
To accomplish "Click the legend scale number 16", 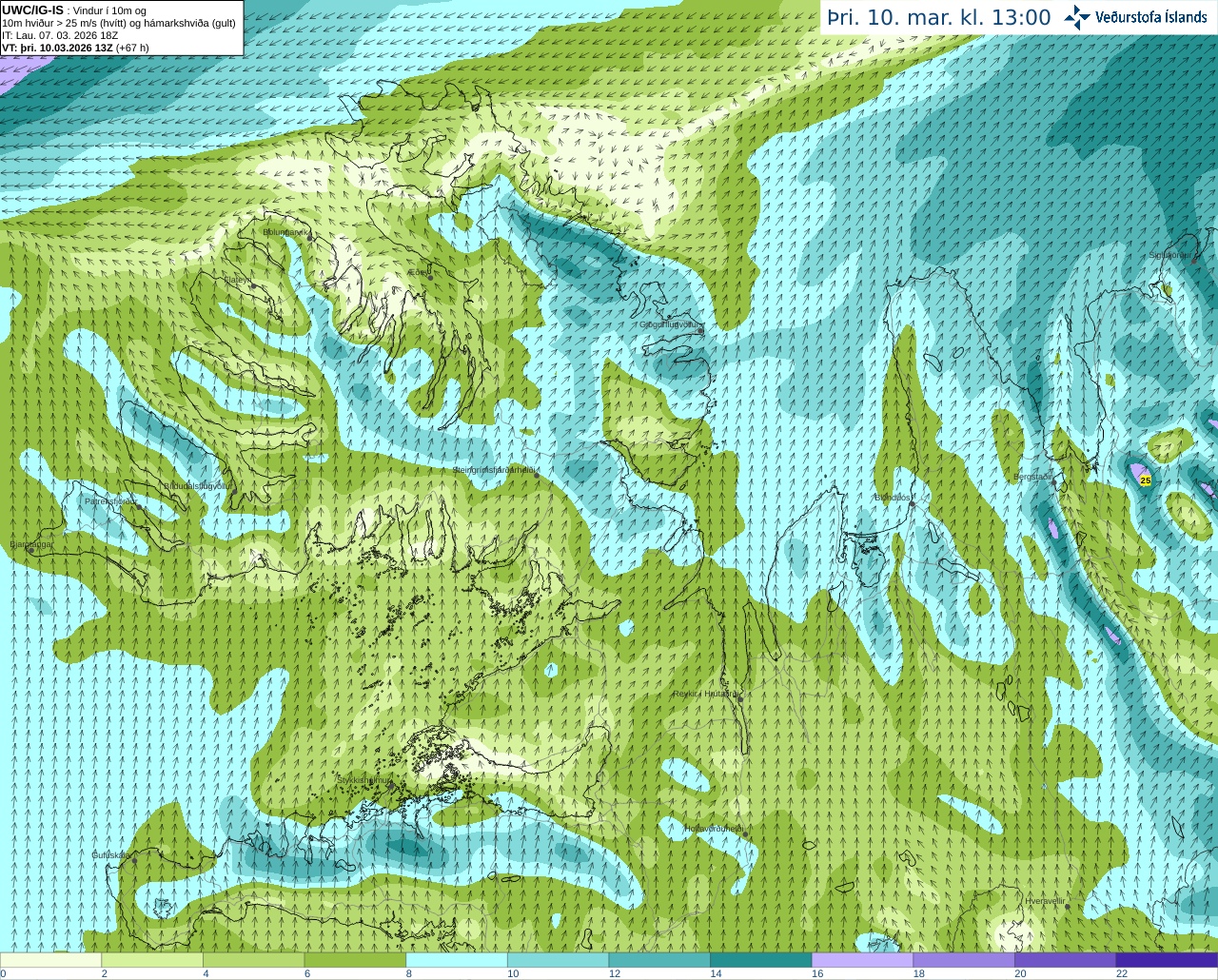I will point(816,973).
